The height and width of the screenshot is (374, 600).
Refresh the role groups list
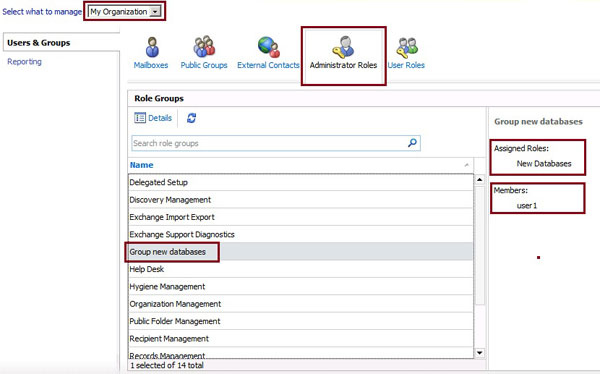191,118
